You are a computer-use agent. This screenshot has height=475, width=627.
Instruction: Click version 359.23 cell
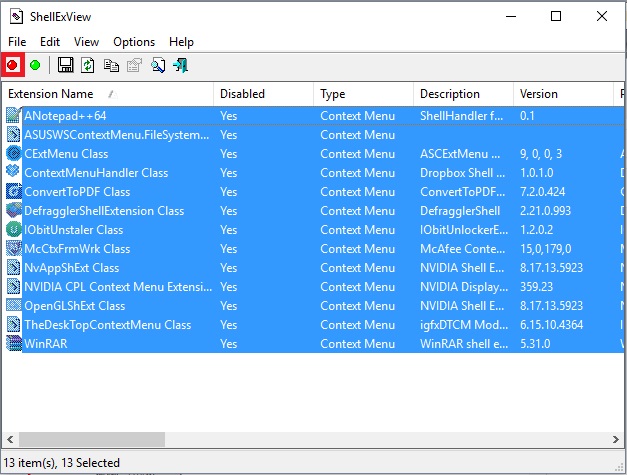[537, 287]
